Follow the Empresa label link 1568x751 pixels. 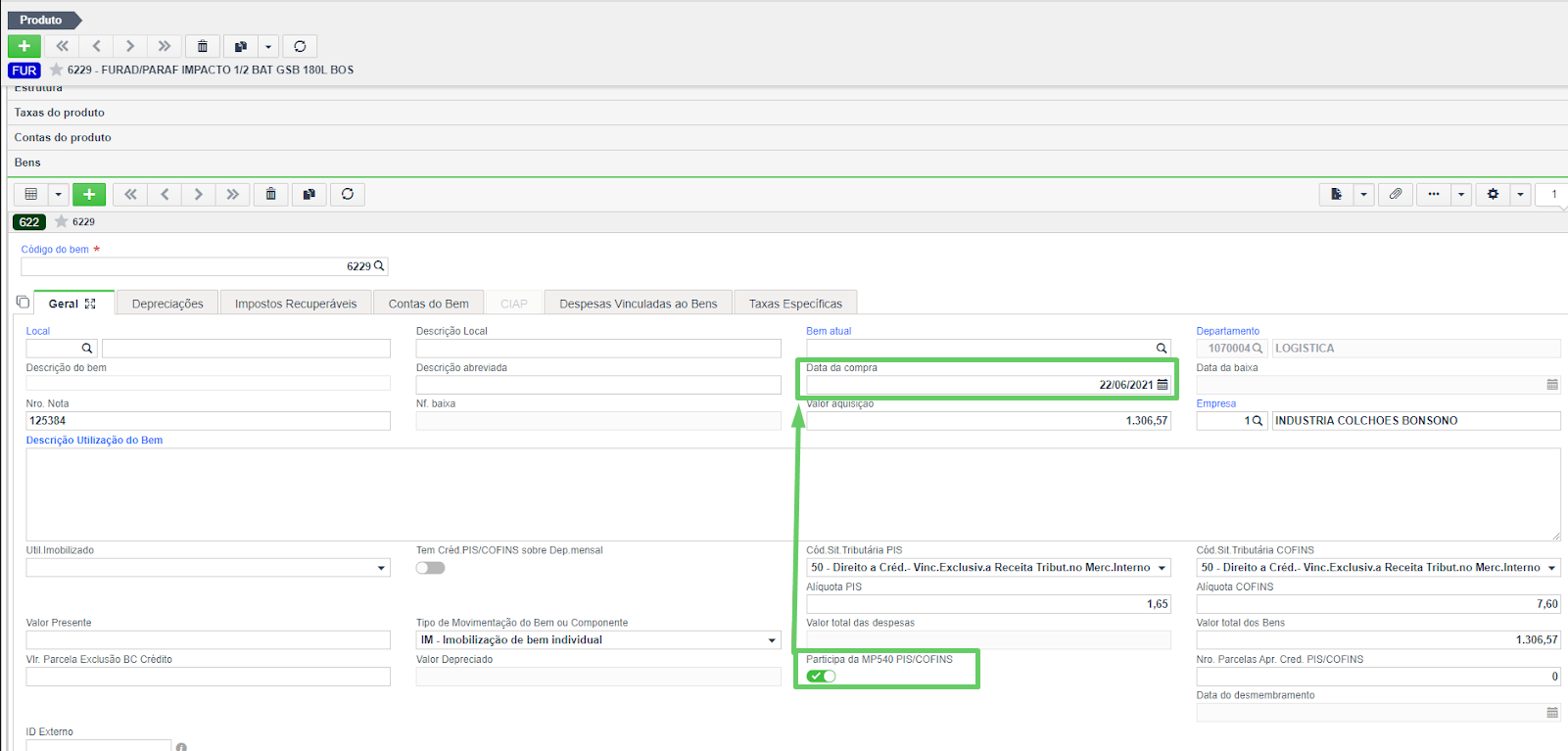(1215, 403)
